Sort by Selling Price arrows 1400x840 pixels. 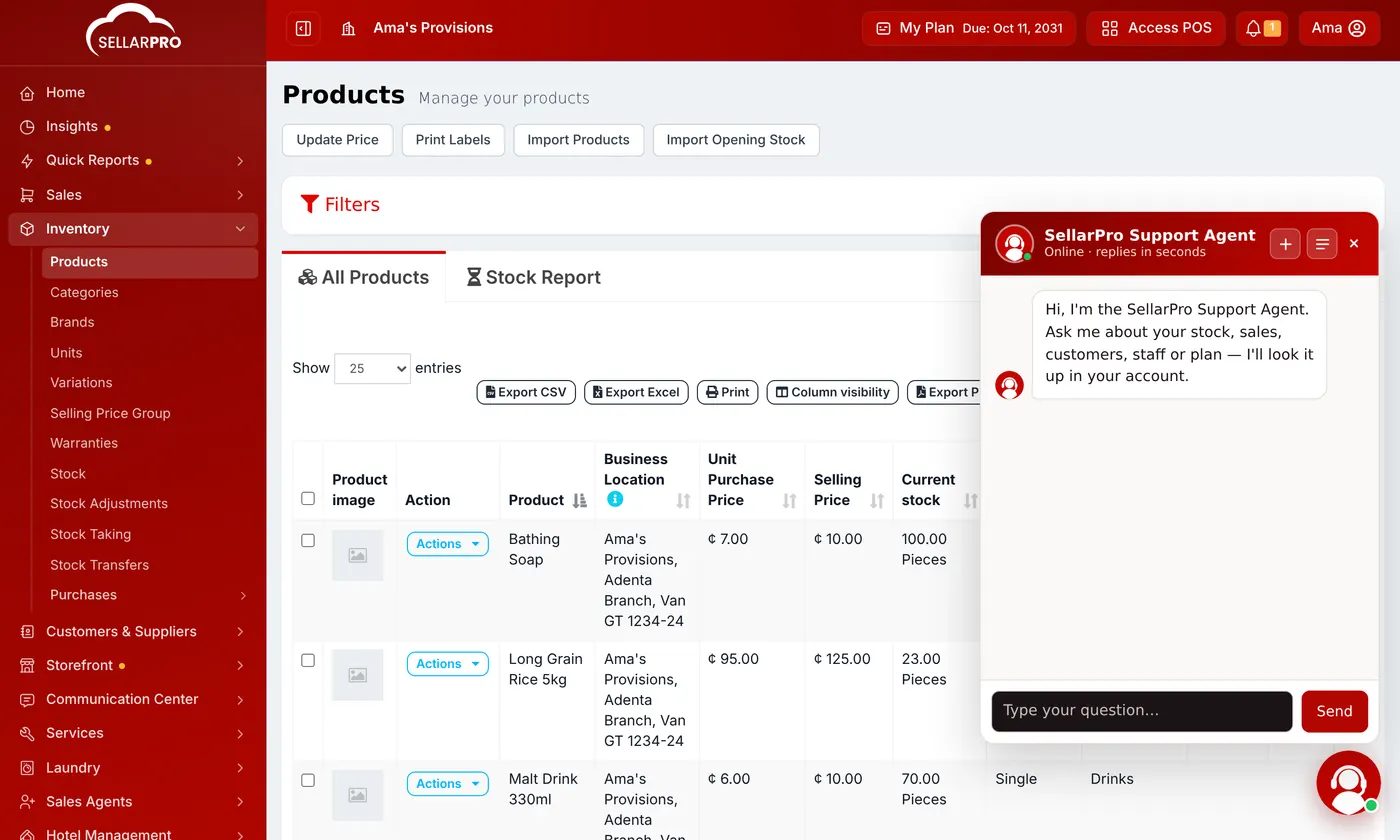coord(877,500)
